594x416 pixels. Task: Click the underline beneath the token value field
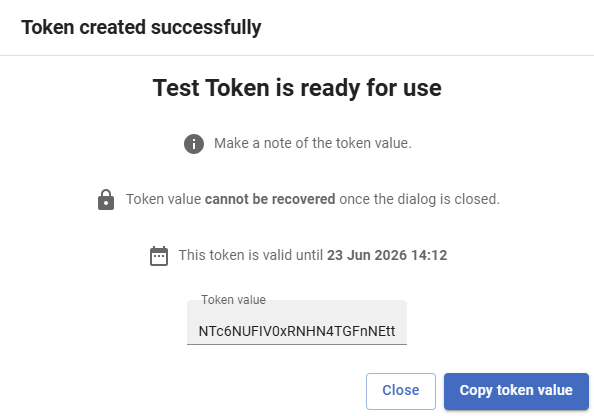(297, 344)
